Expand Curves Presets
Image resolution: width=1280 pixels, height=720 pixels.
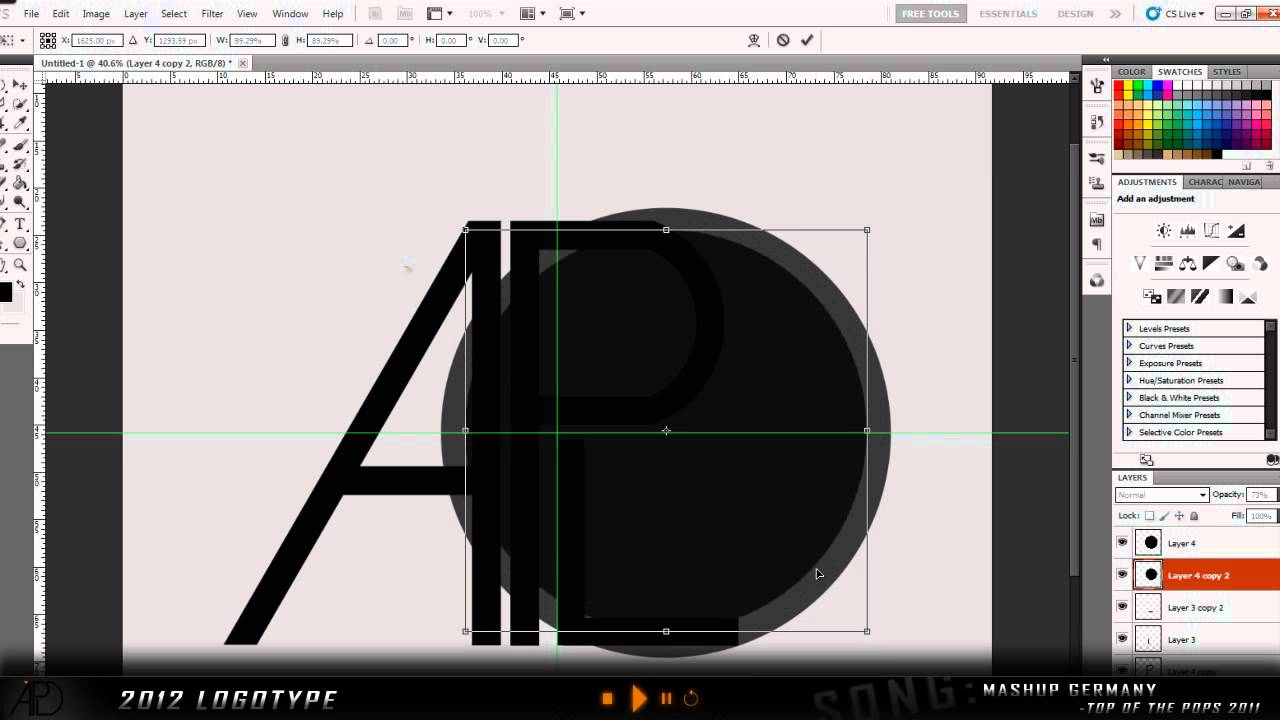(1129, 345)
